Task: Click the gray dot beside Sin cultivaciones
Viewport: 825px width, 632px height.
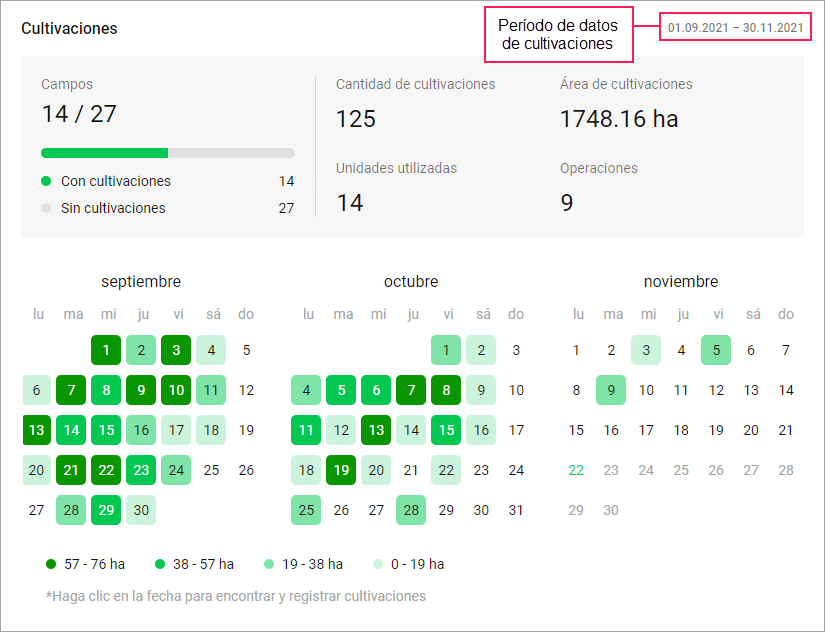Action: click(46, 208)
